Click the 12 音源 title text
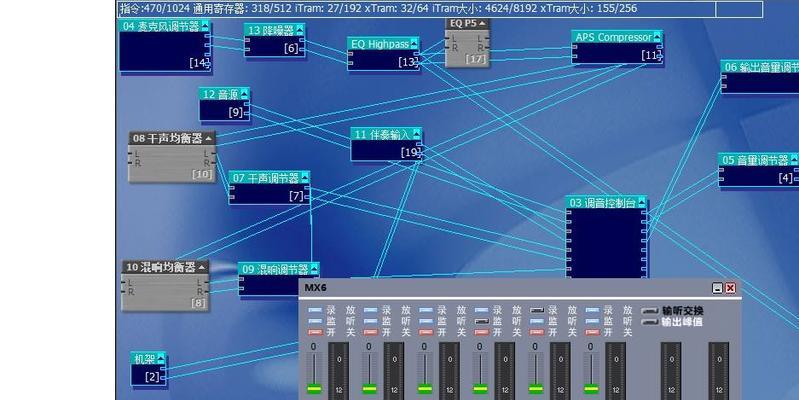Image resolution: width=799 pixels, height=400 pixels. tap(220, 94)
